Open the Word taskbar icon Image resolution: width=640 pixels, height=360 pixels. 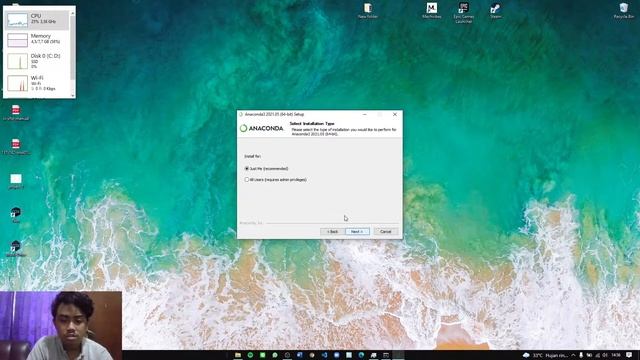pos(300,355)
